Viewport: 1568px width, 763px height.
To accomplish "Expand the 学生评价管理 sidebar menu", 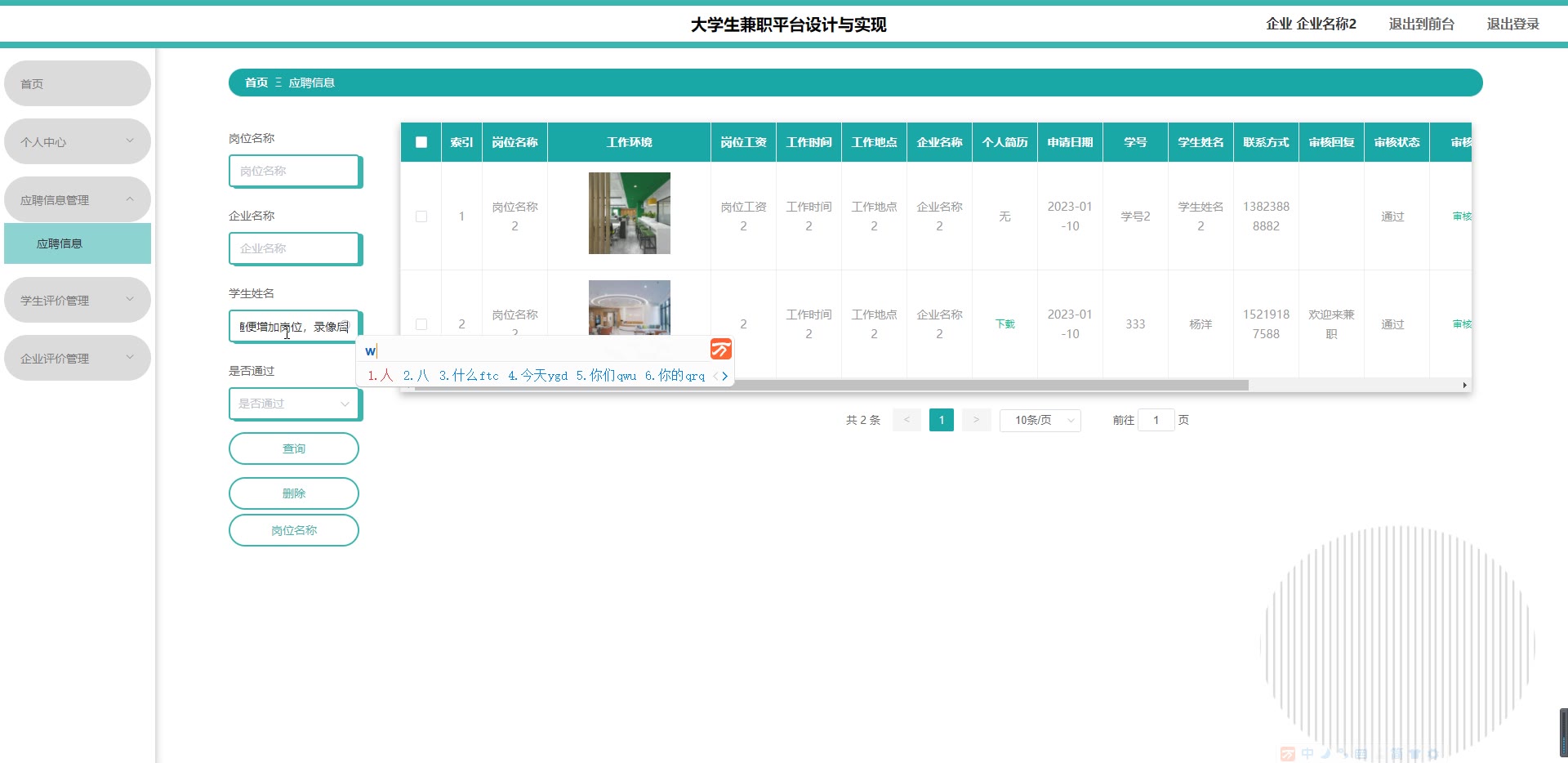I will click(78, 300).
